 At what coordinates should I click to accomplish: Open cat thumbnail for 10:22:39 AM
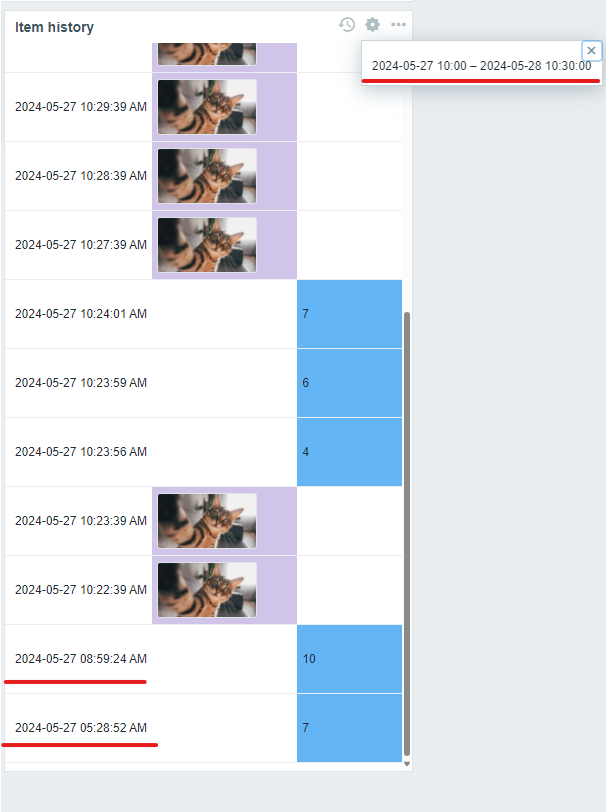point(207,589)
